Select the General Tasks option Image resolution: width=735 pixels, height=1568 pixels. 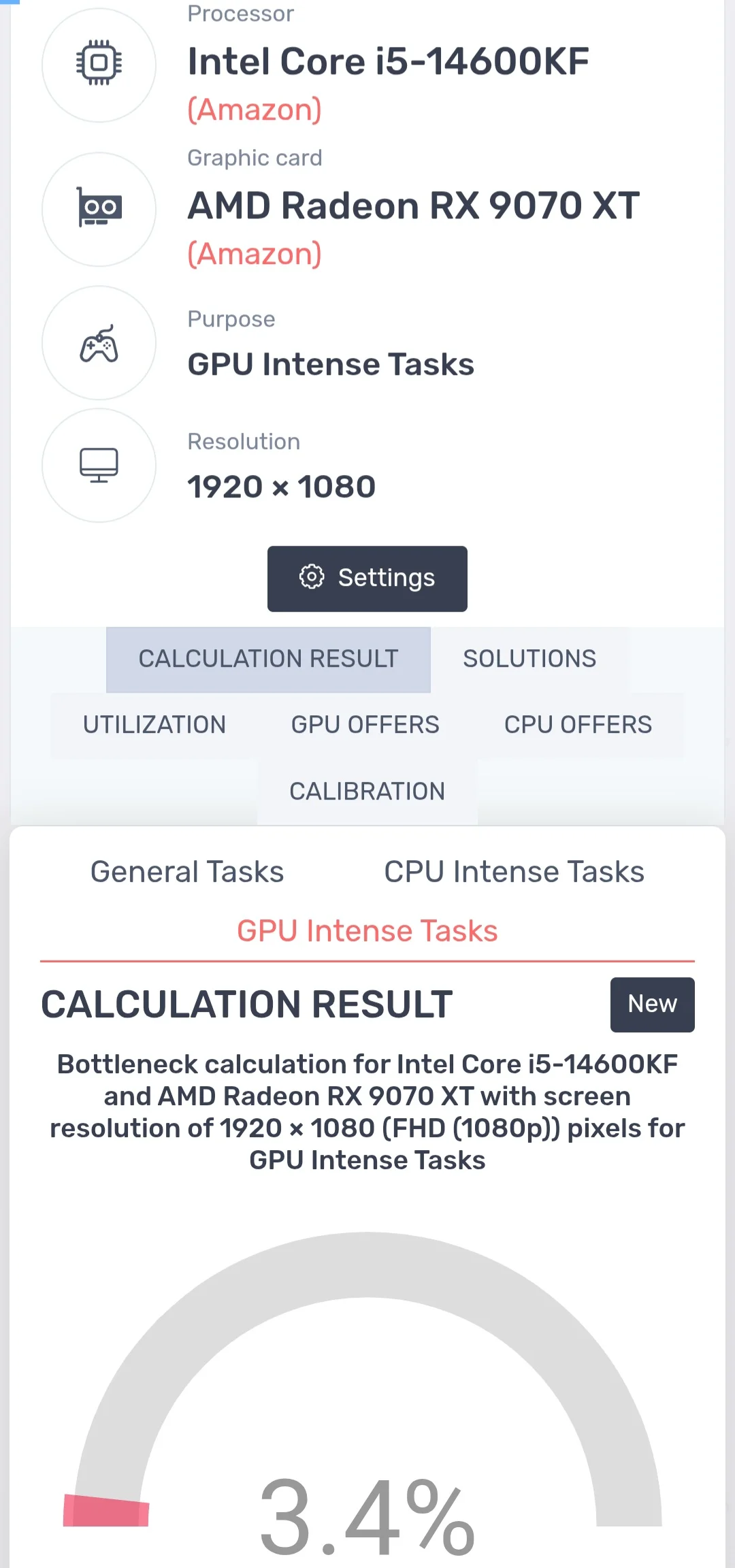tap(187, 872)
